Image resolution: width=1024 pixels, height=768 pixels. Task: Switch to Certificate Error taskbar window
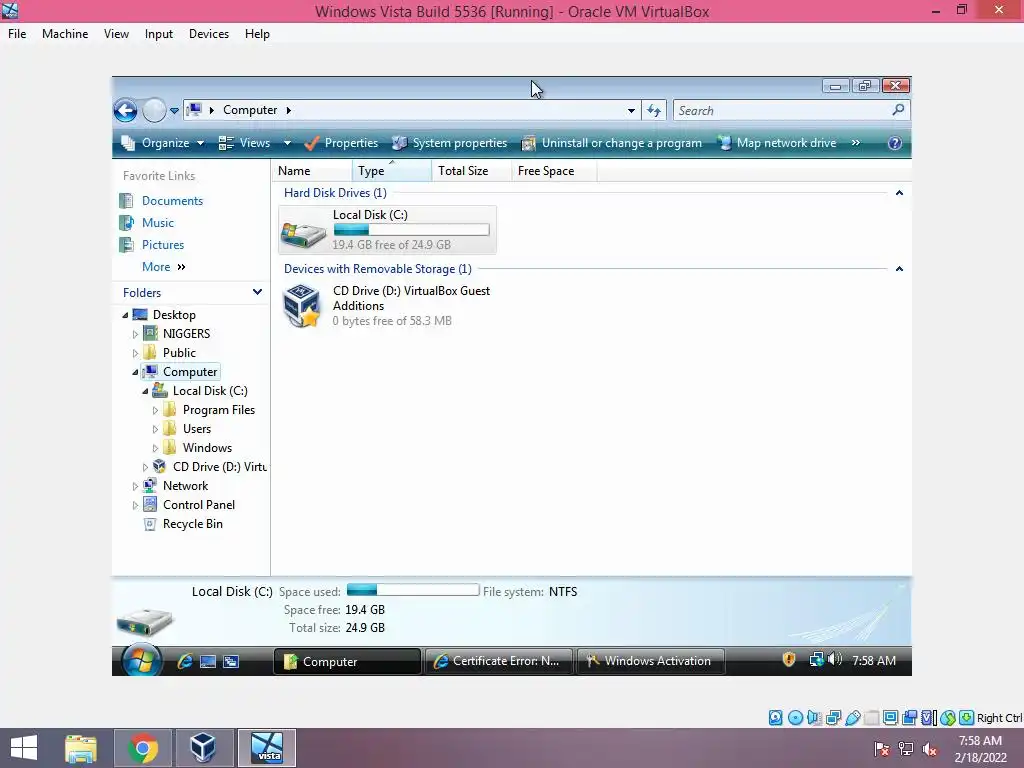pos(498,661)
